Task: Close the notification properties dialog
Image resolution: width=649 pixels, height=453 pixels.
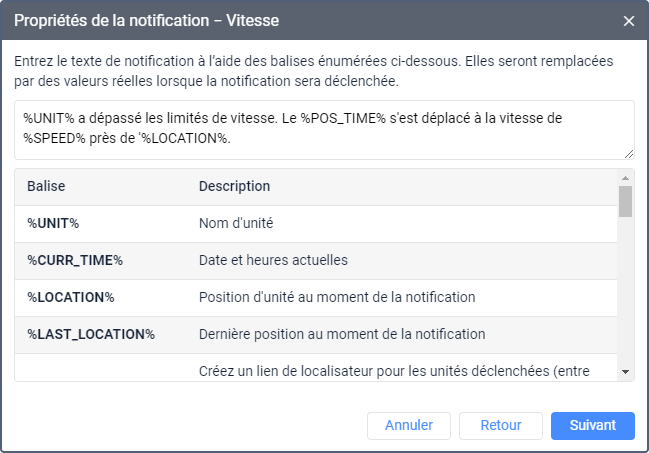Action: click(x=629, y=21)
